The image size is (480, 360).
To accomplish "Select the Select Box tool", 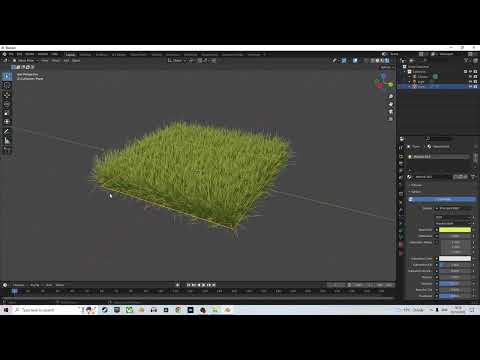I will click(7, 76).
